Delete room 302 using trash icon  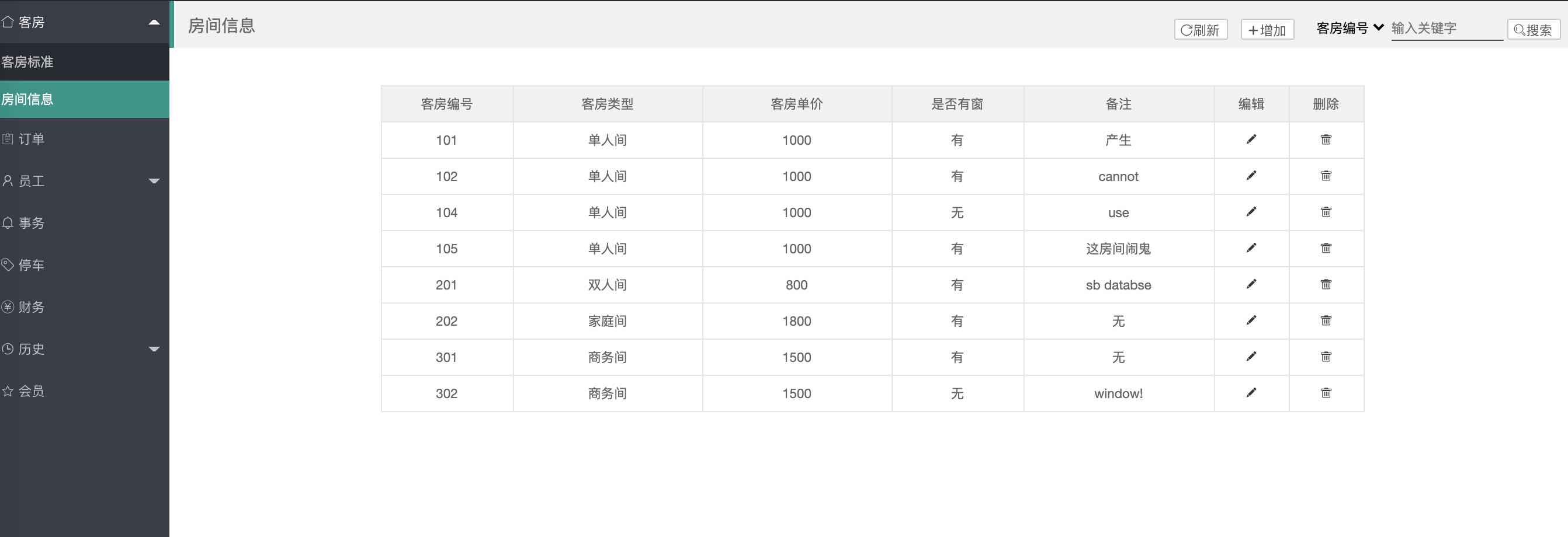[1326, 393]
